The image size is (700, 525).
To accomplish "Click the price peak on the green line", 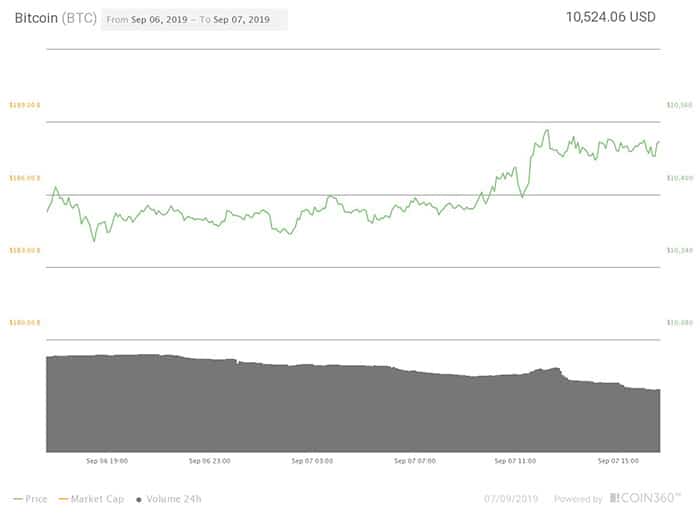I will [x=546, y=130].
